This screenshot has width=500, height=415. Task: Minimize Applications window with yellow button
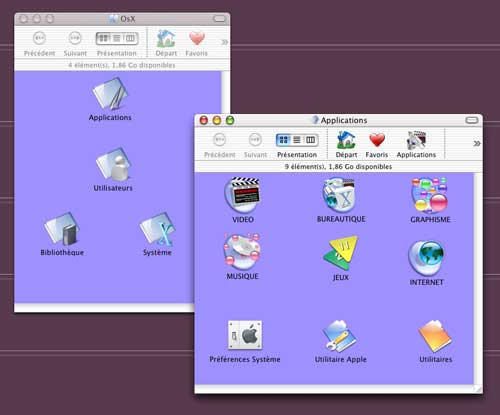coord(217,120)
